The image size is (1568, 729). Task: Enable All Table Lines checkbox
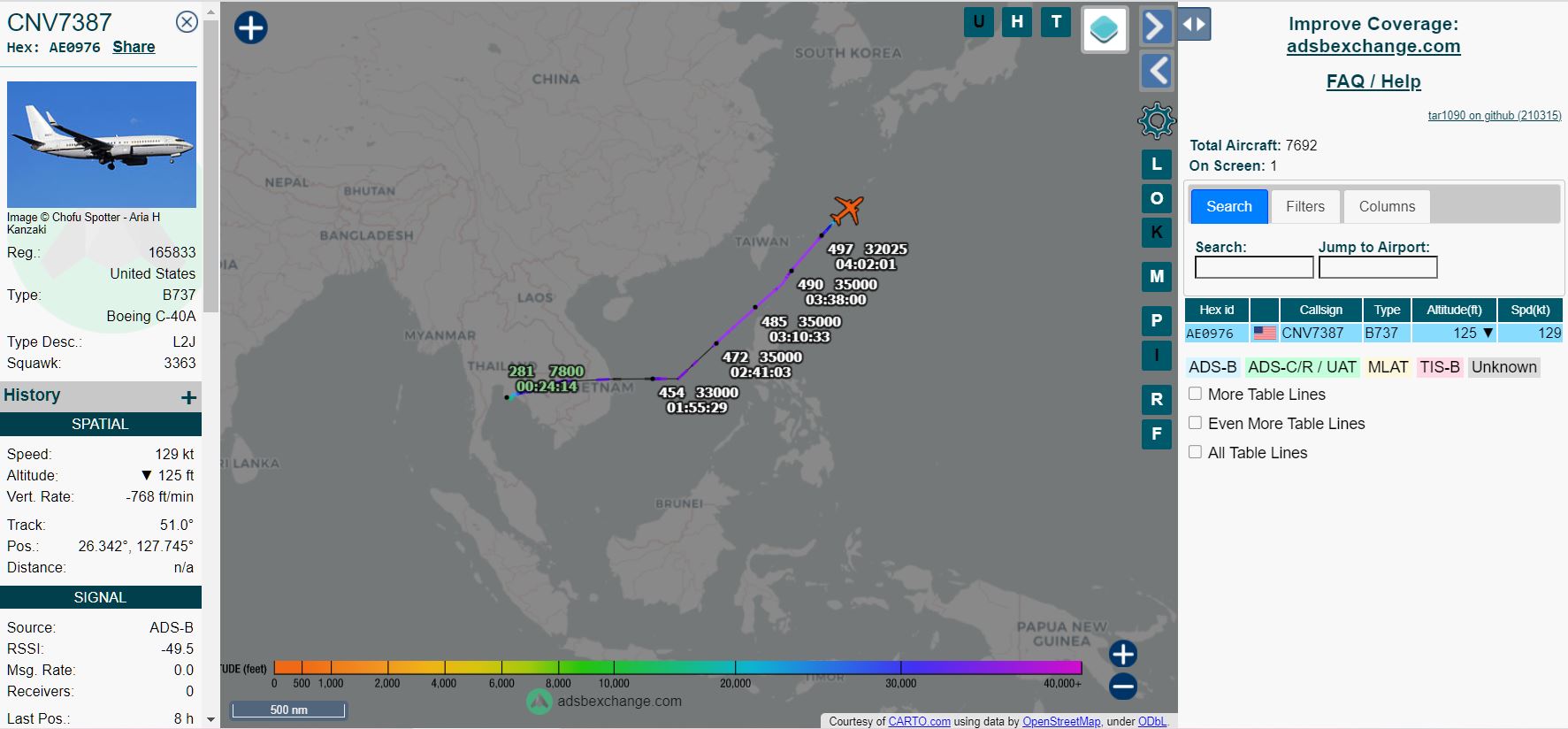(x=1195, y=452)
